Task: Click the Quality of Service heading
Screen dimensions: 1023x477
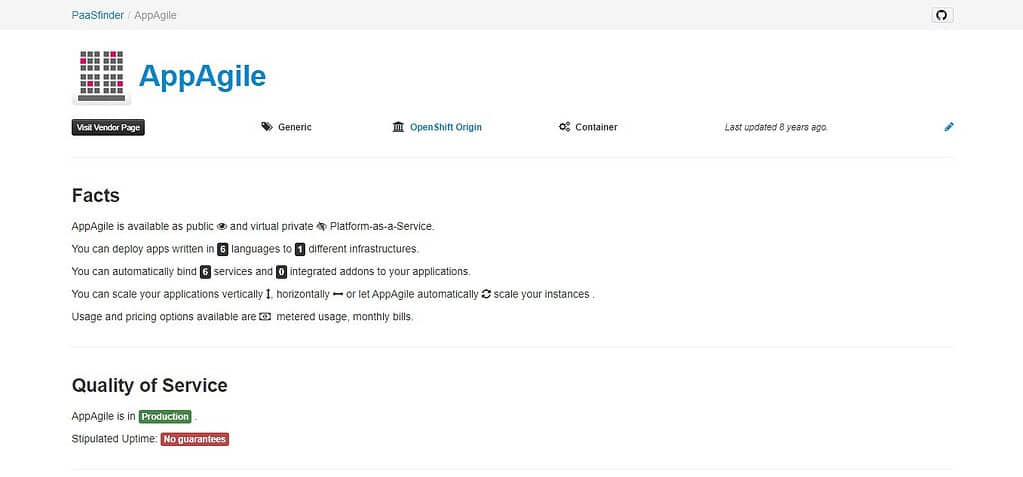Action: coord(149,386)
